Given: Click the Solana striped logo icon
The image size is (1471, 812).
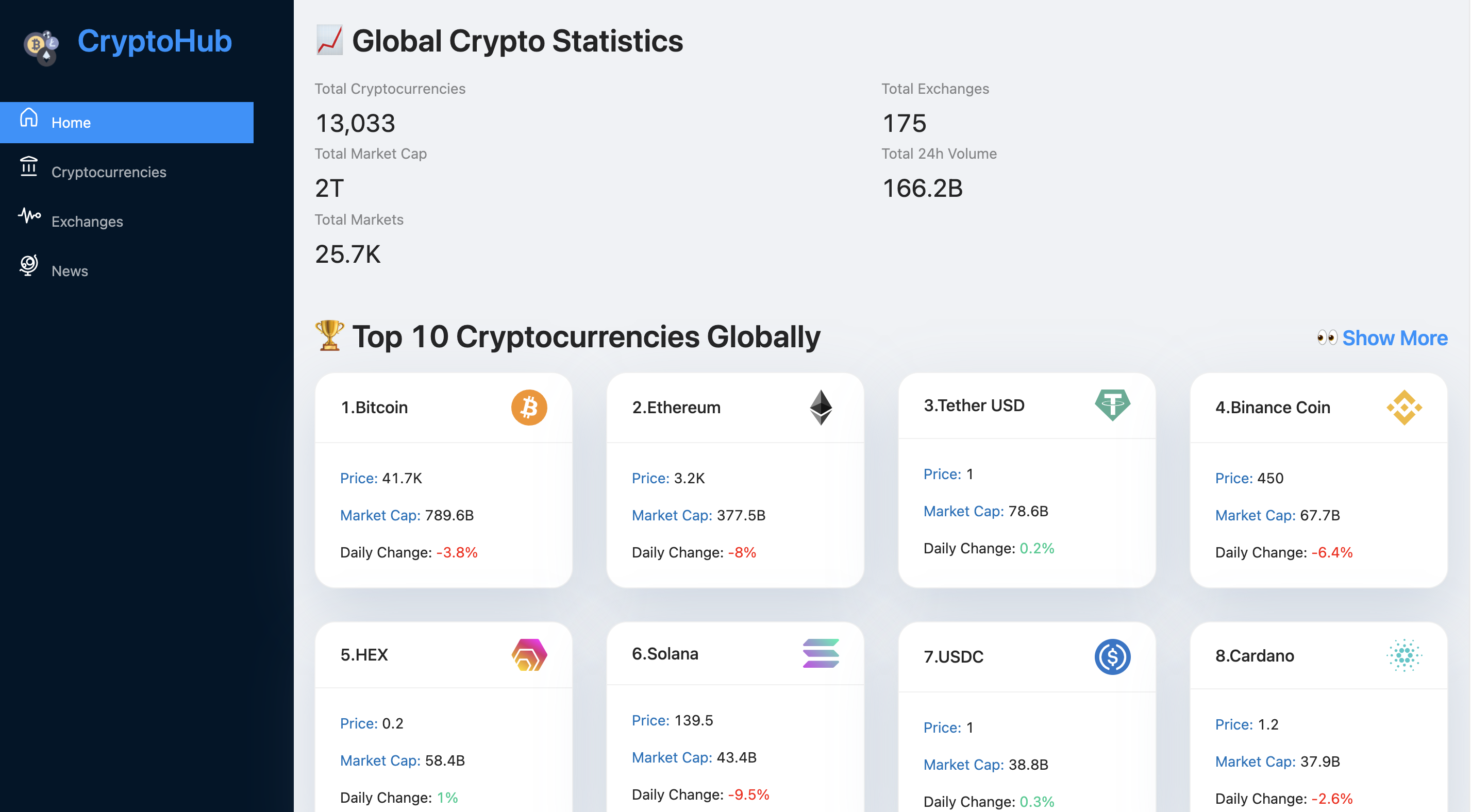Looking at the screenshot, I should coord(821,653).
